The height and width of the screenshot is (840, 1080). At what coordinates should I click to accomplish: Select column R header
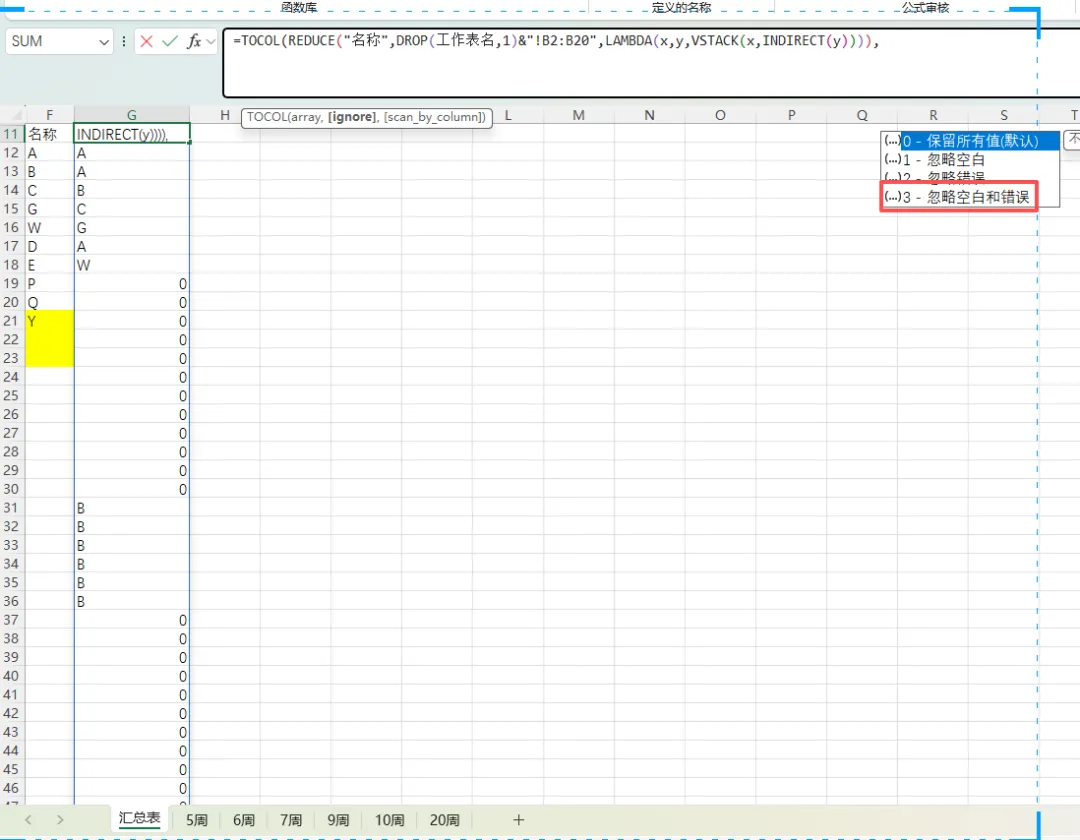[x=933, y=115]
